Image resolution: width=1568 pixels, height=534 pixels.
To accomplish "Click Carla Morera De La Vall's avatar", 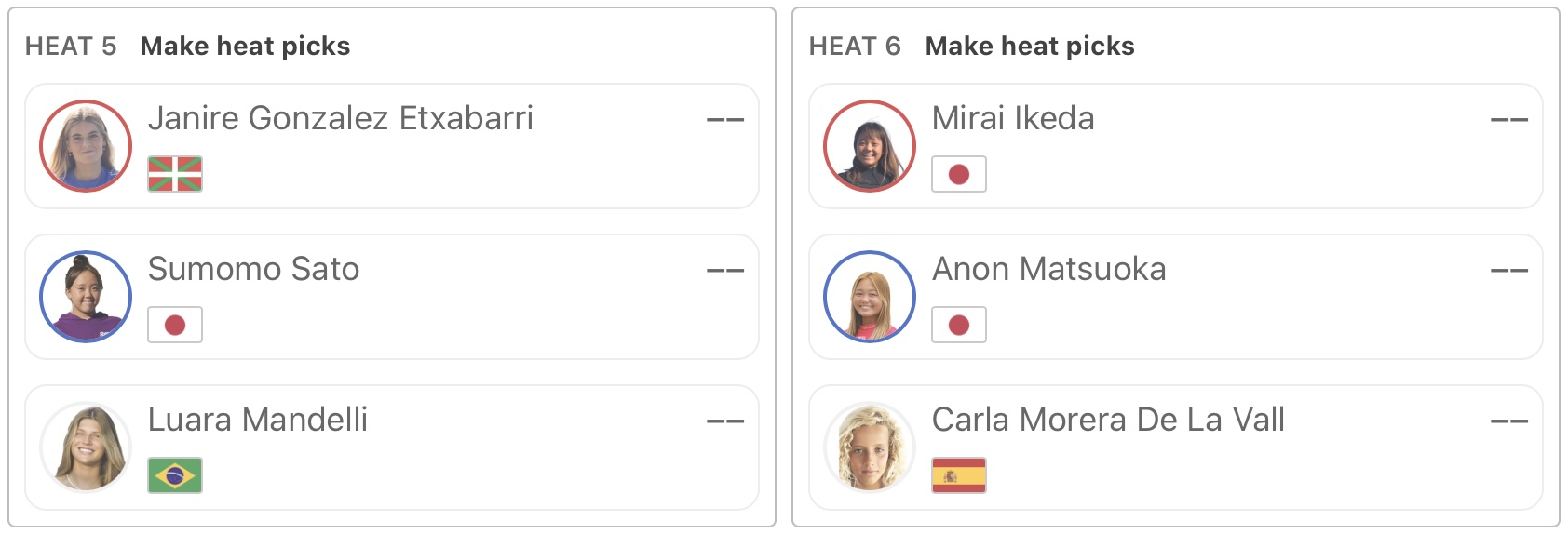I will coord(870,447).
